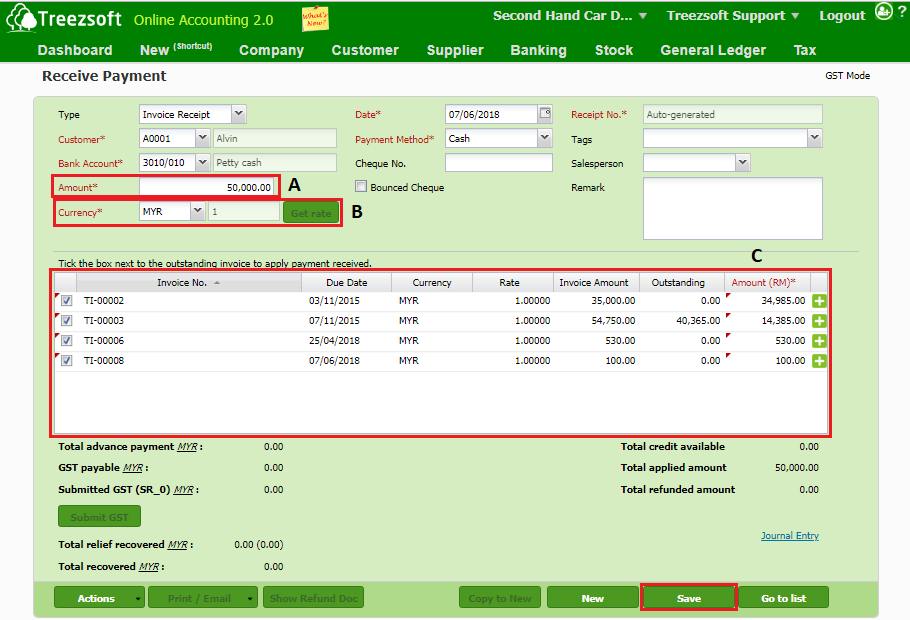The image size is (910, 620).
Task: Untick the TI-00006 invoice checkbox
Action: click(x=67, y=341)
